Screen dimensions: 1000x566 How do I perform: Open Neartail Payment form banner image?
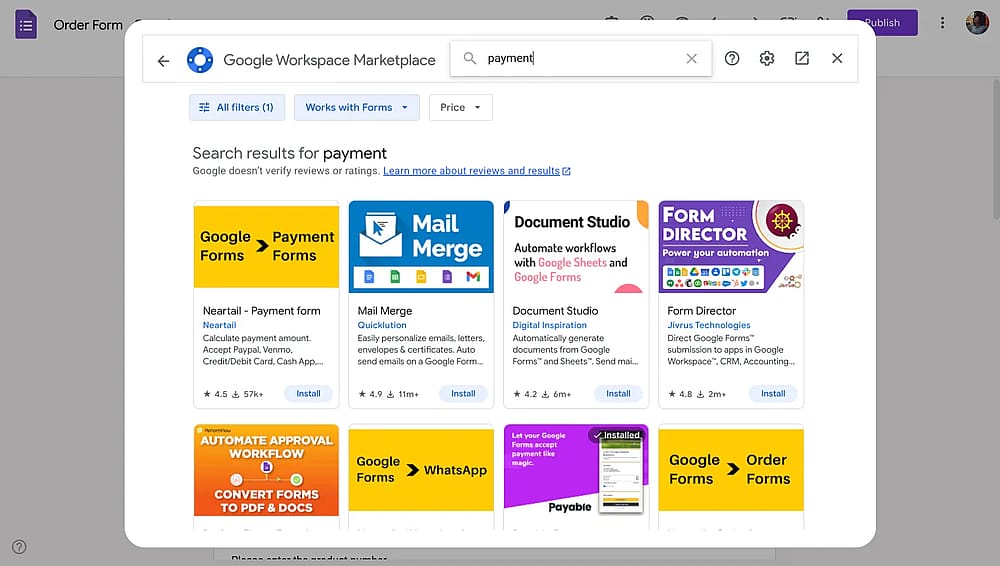266,246
